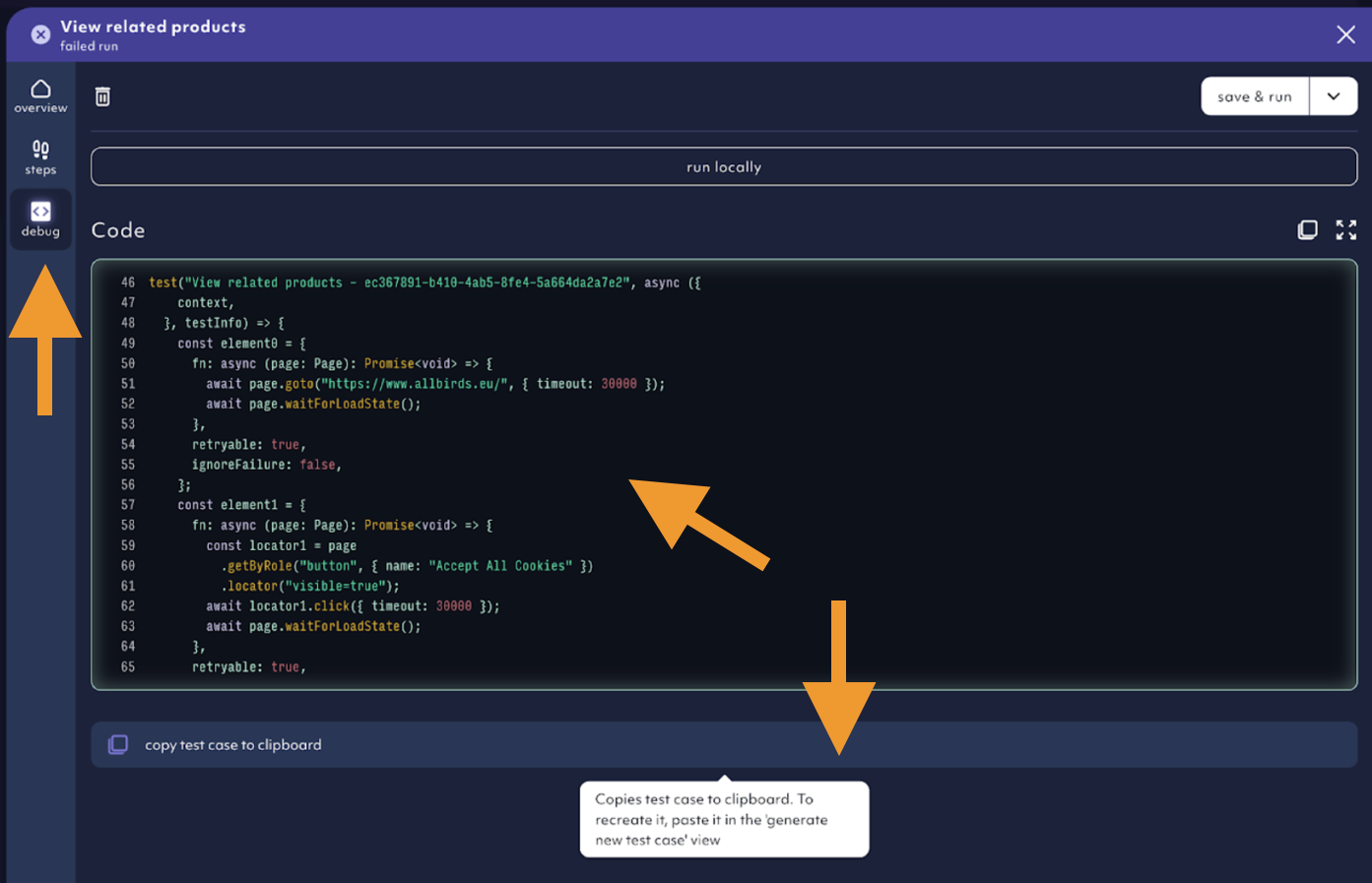Click the 'Code' heading
This screenshot has height=883, width=1372.
click(x=118, y=230)
